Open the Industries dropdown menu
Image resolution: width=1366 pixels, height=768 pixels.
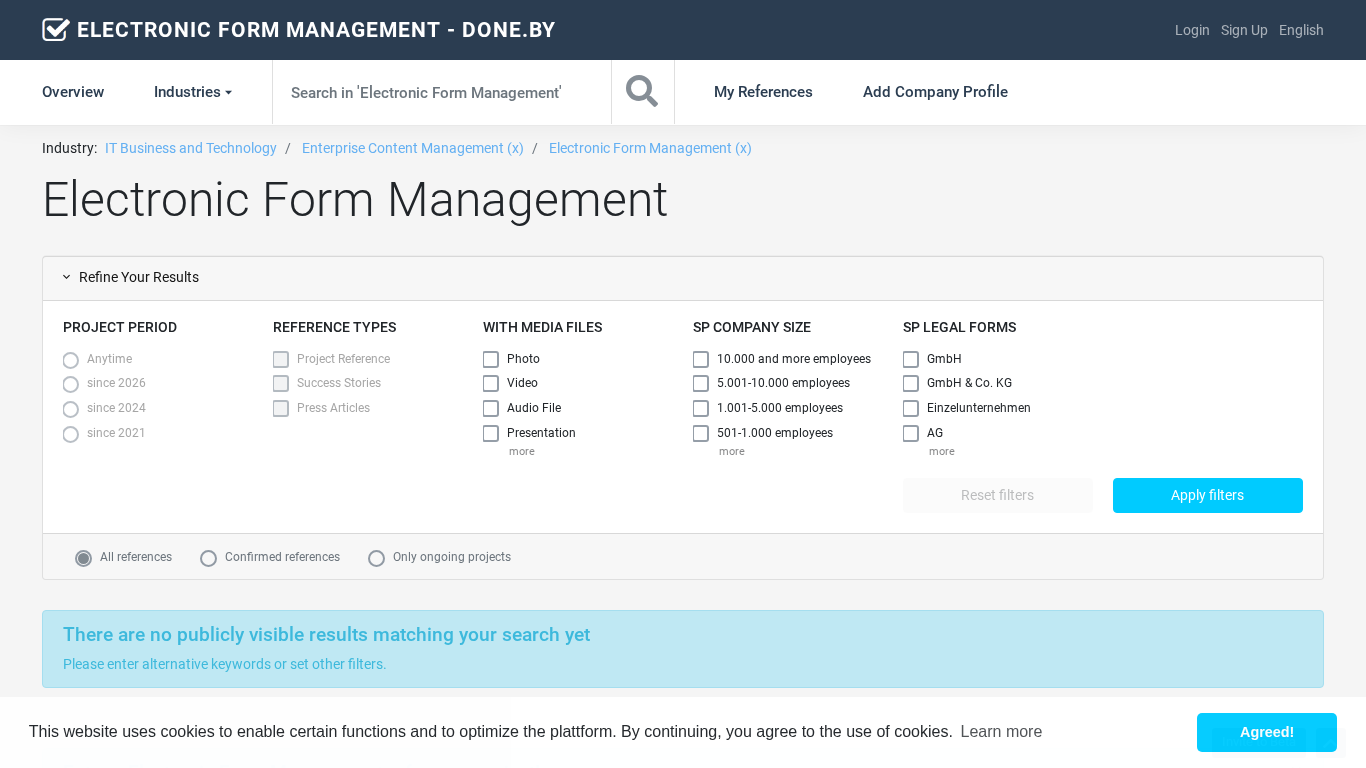click(192, 92)
